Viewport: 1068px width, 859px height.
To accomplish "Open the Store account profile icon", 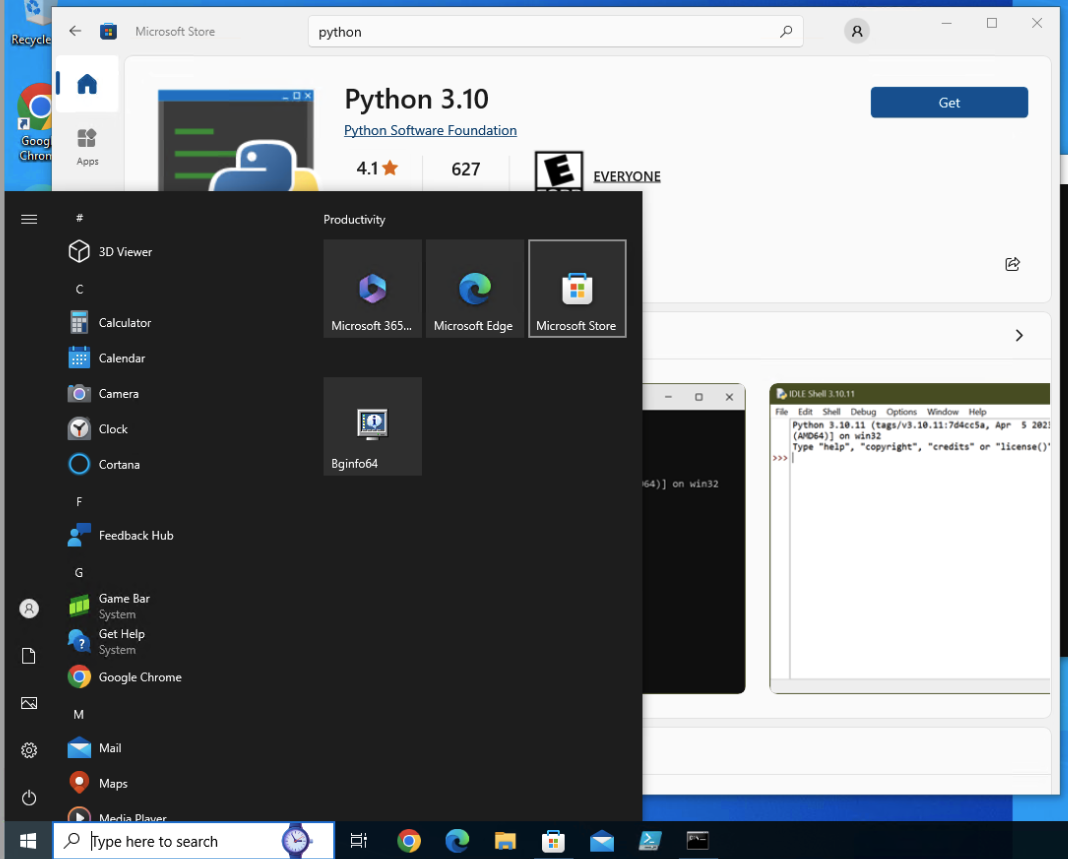I will [856, 31].
